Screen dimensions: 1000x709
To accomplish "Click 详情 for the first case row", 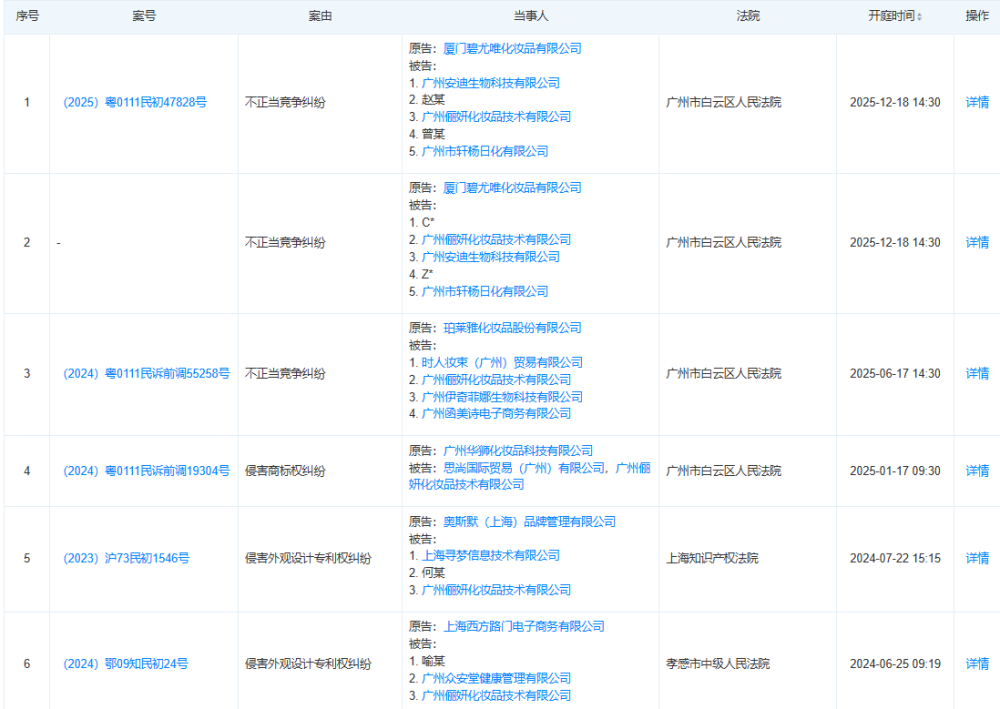I will coord(977,101).
